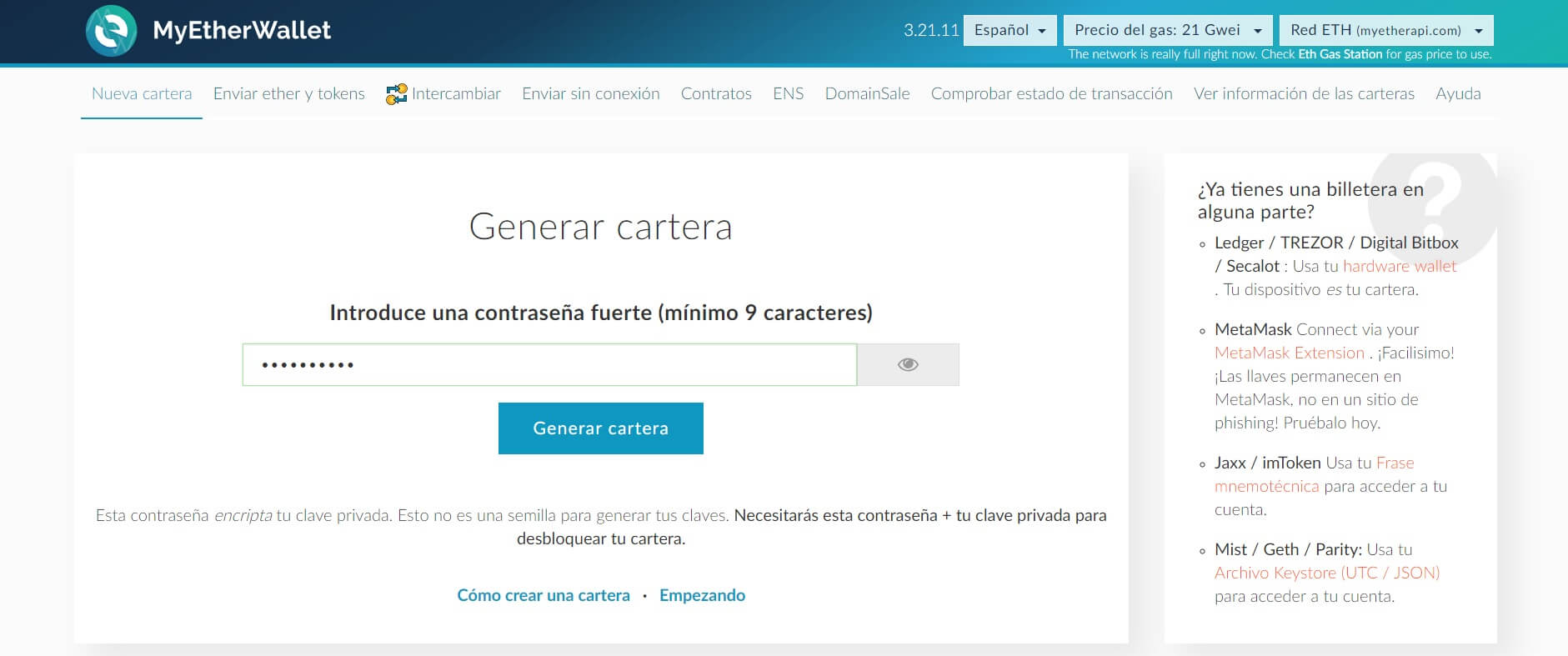Open the DomainSale tab
The height and width of the screenshot is (656, 1568).
(867, 93)
